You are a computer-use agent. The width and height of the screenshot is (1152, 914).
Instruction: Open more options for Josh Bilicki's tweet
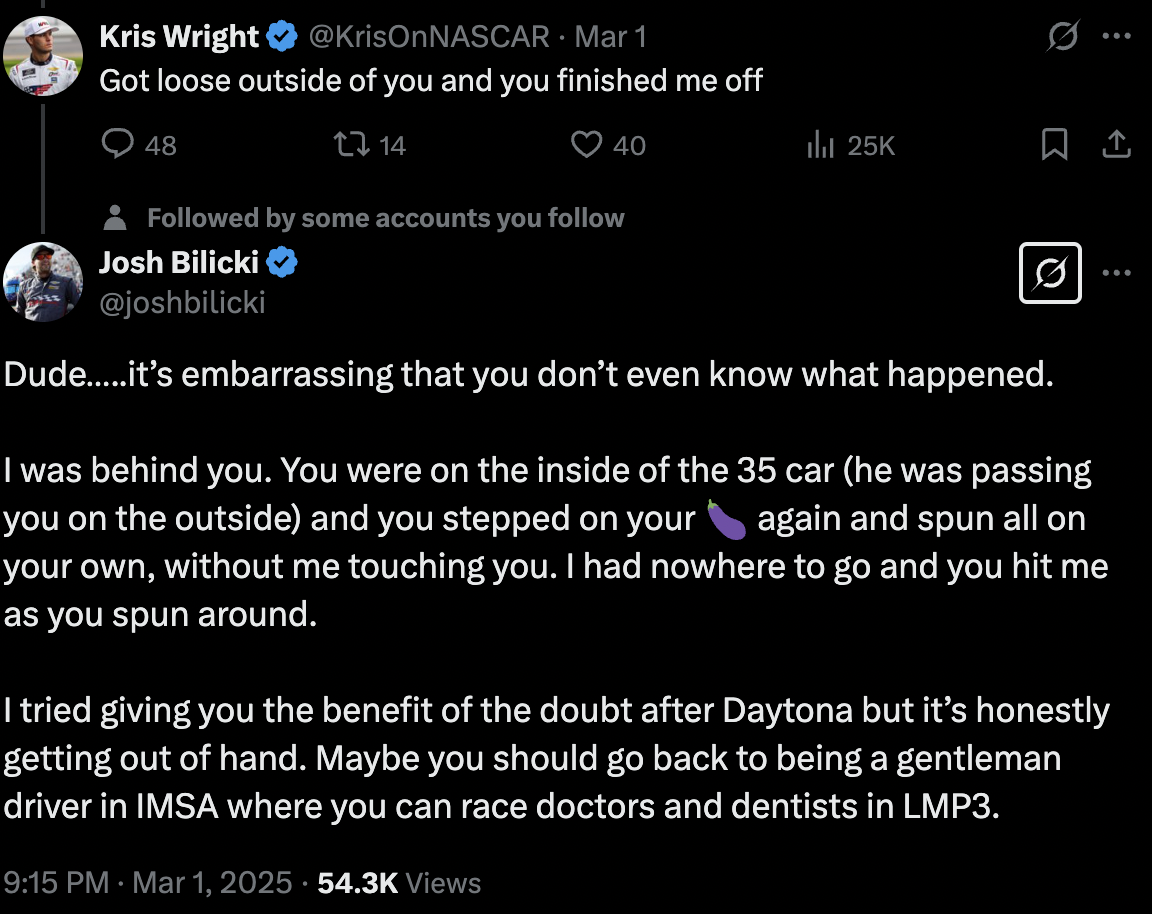point(1117,273)
